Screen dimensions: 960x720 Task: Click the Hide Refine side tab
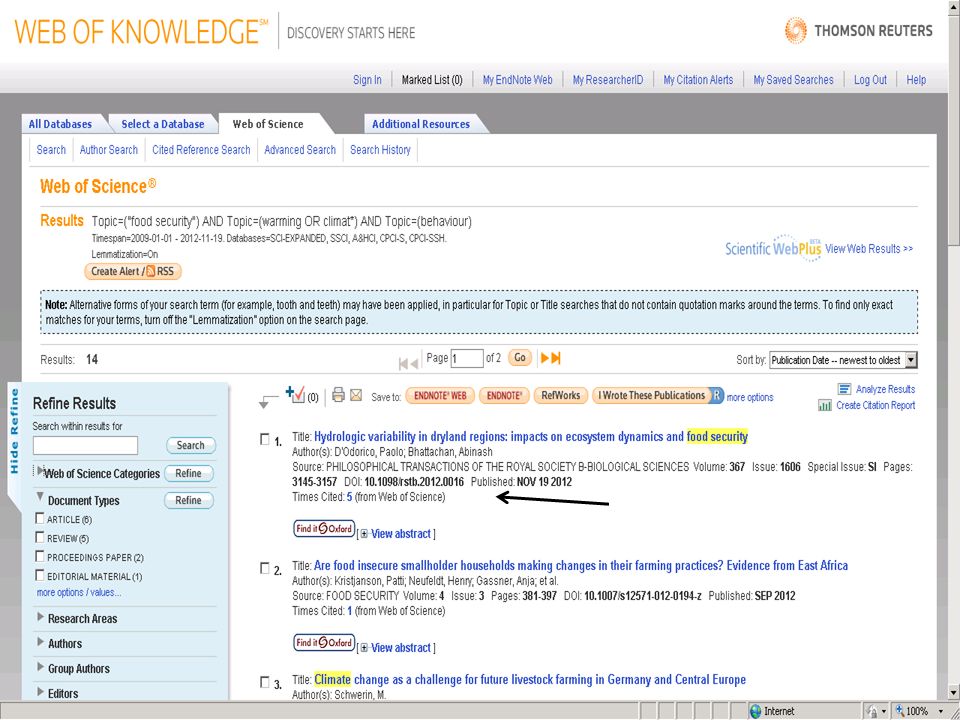[15, 431]
